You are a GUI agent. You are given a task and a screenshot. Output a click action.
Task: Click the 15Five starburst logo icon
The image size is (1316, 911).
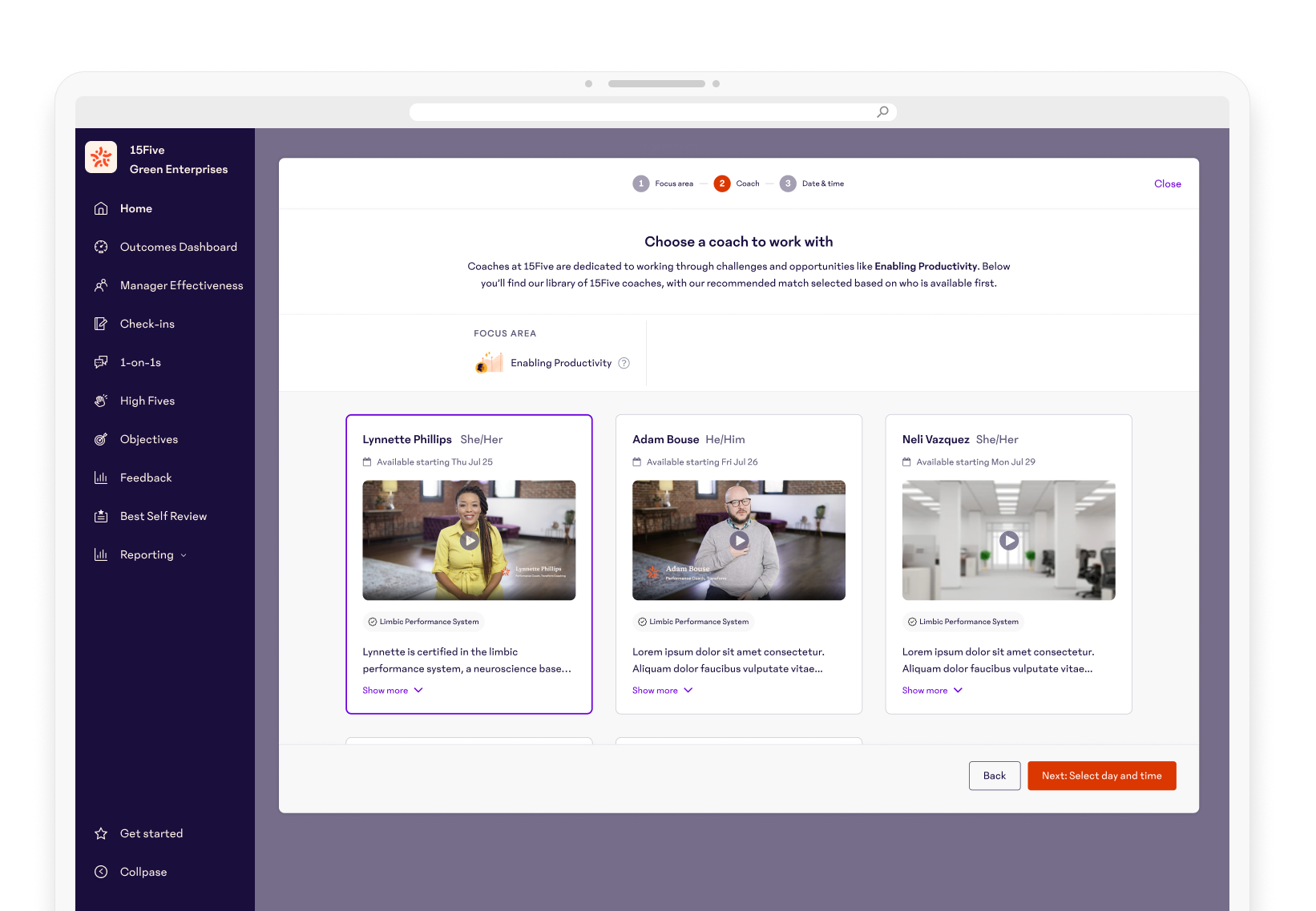pyautogui.click(x=101, y=157)
